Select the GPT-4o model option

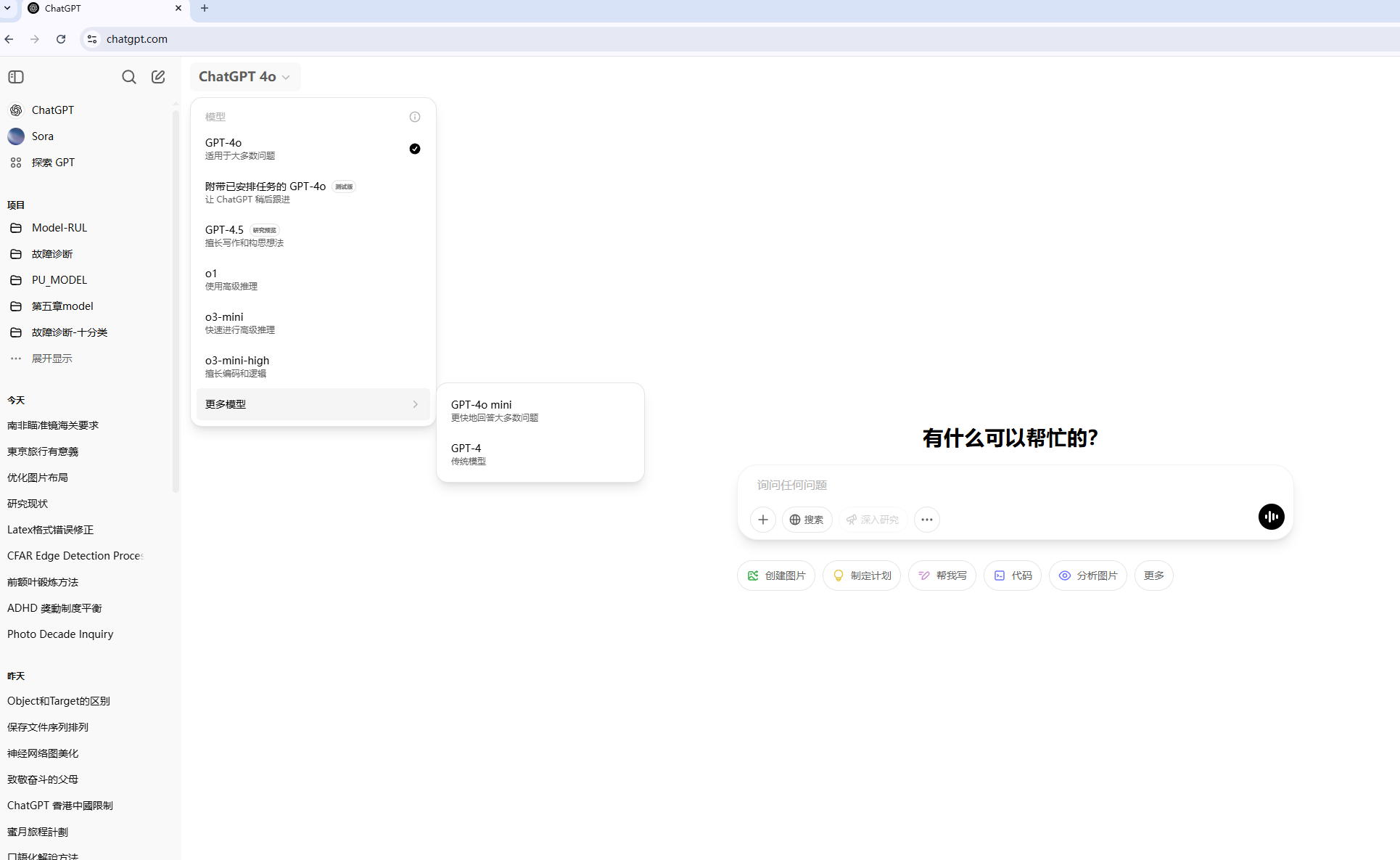point(313,149)
